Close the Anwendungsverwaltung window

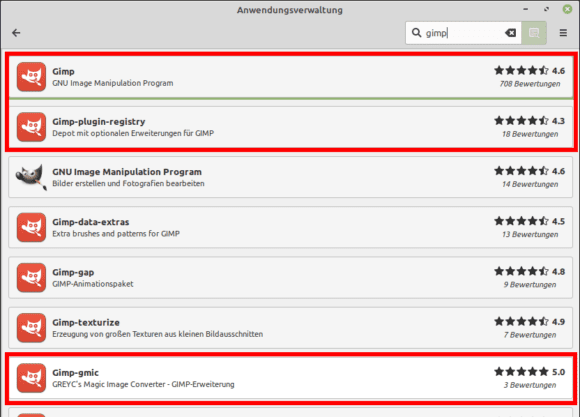(x=567, y=9)
